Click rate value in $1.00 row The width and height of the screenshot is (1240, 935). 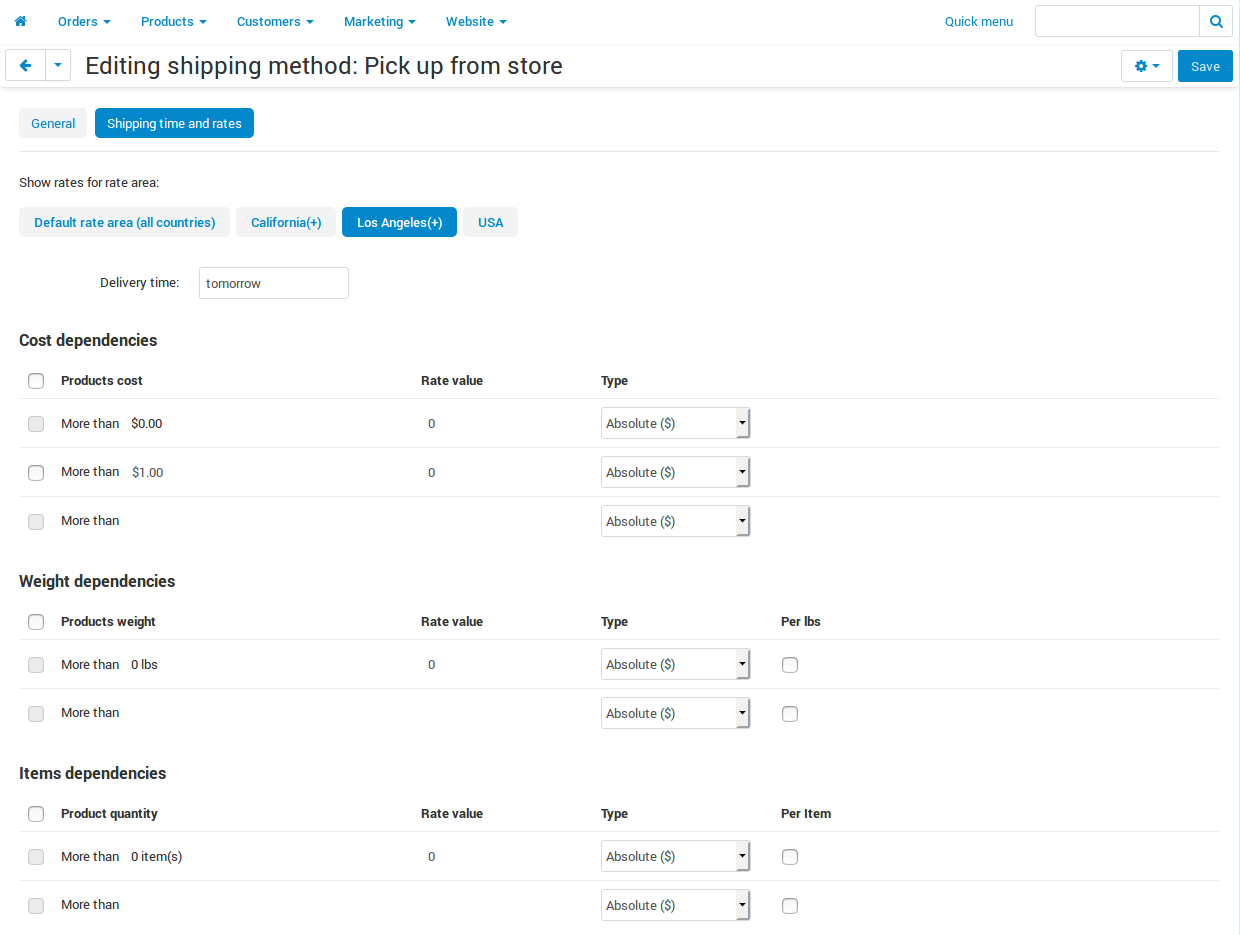431,472
